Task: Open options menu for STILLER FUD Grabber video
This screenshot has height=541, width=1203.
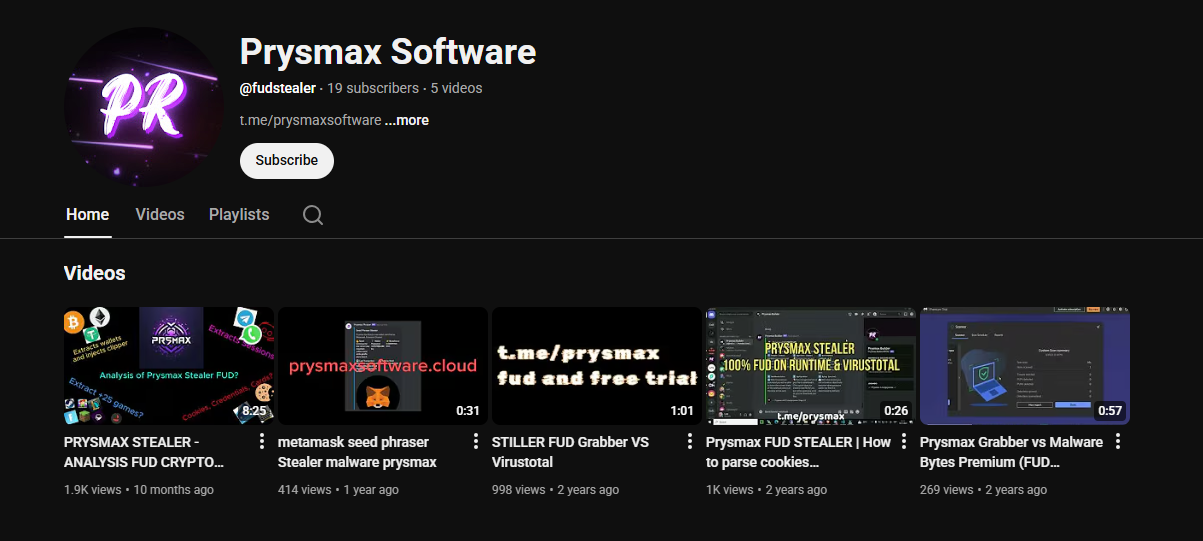Action: click(x=690, y=442)
